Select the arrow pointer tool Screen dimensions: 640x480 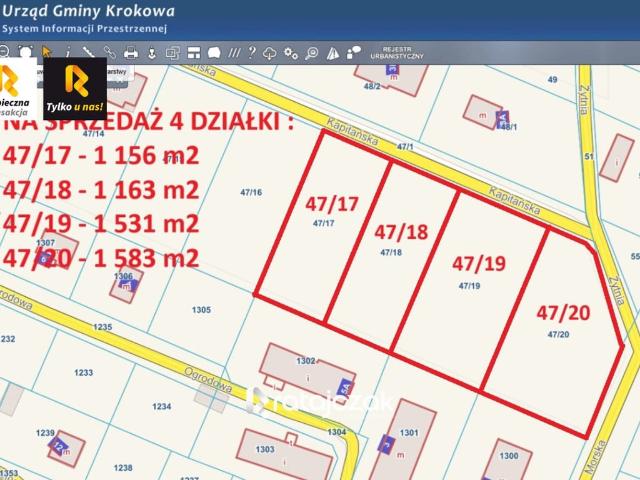(x=47, y=51)
